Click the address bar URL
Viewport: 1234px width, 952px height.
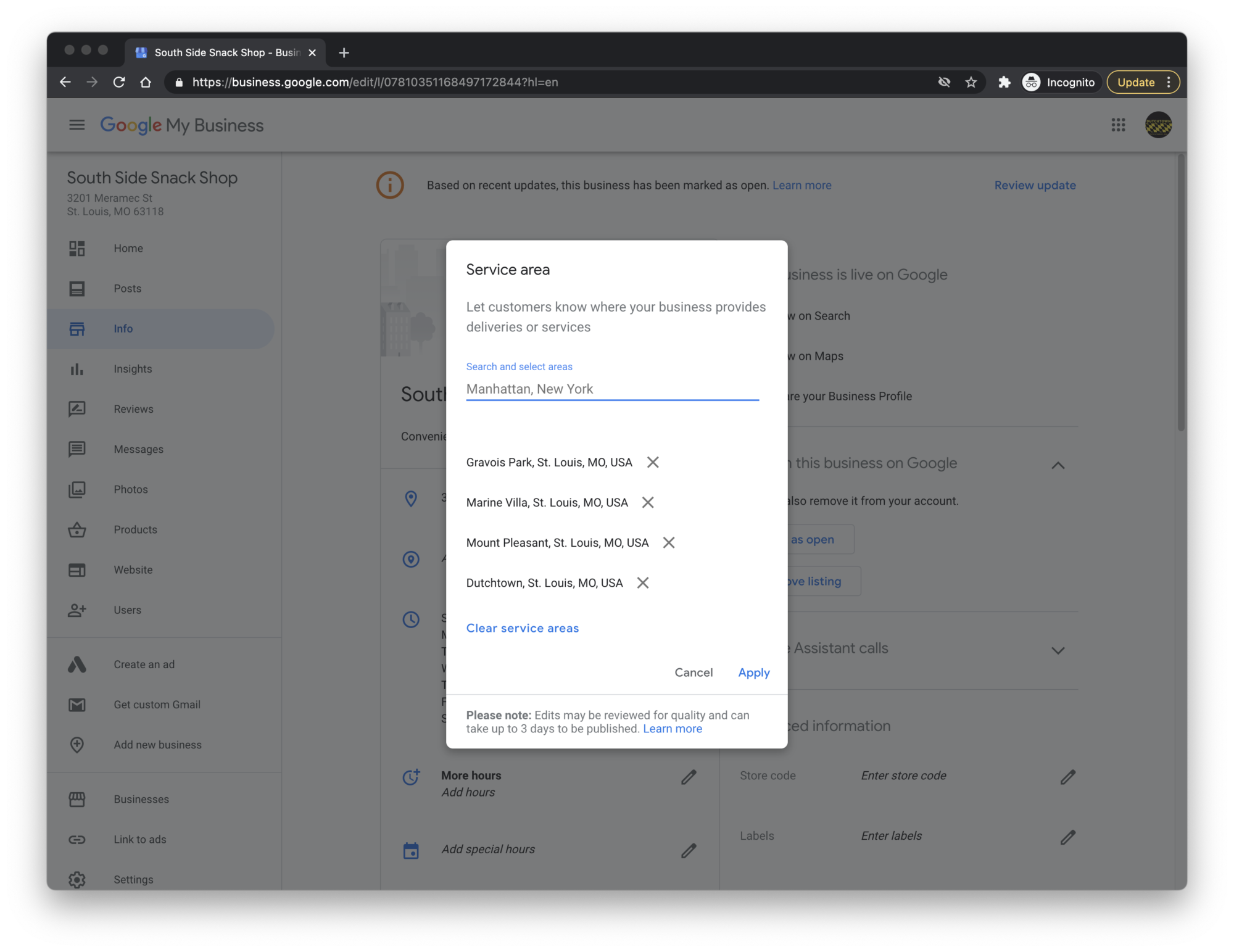click(375, 82)
